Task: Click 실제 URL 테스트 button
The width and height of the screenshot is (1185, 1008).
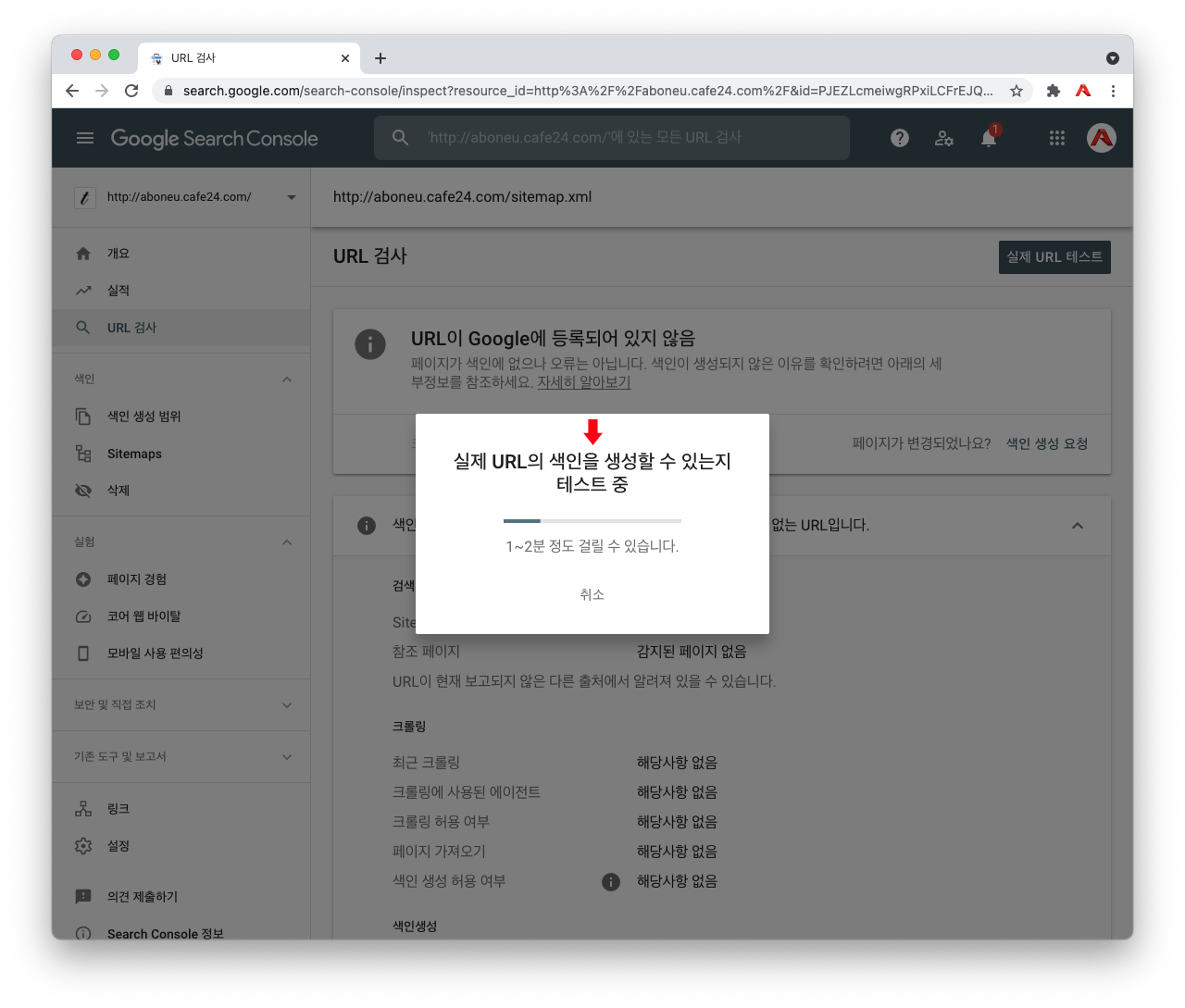Action: click(x=1054, y=257)
